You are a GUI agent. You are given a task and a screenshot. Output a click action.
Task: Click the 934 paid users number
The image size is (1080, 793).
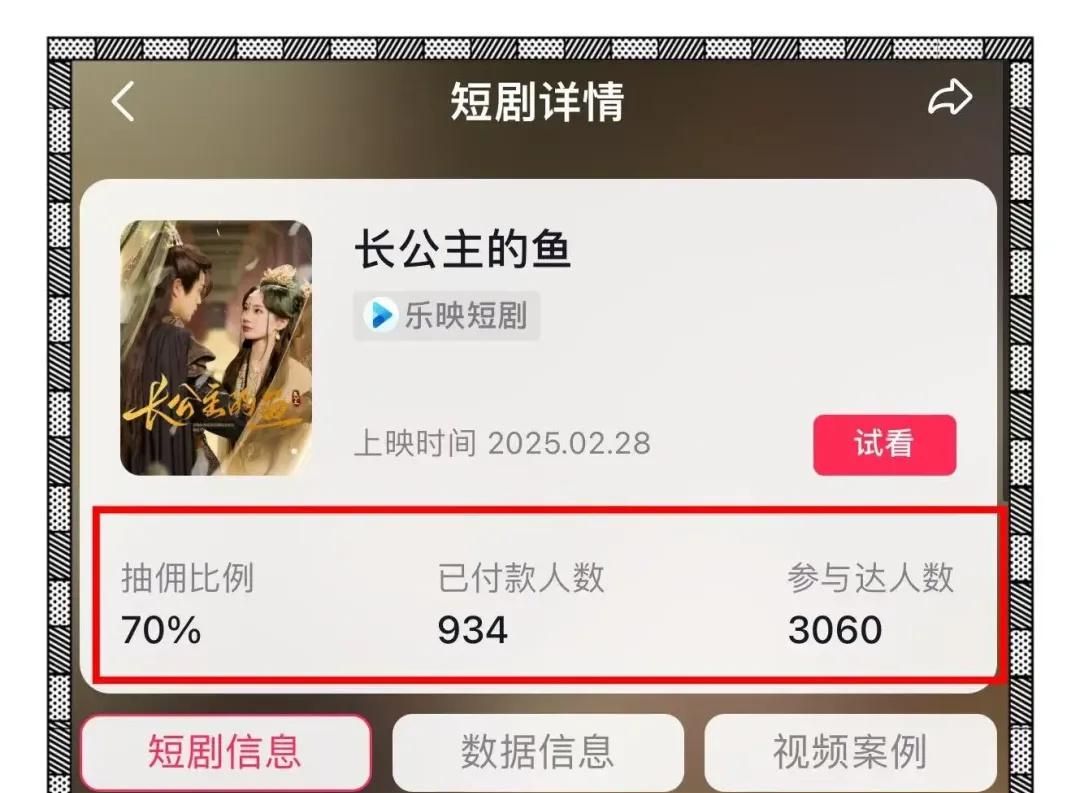point(472,630)
